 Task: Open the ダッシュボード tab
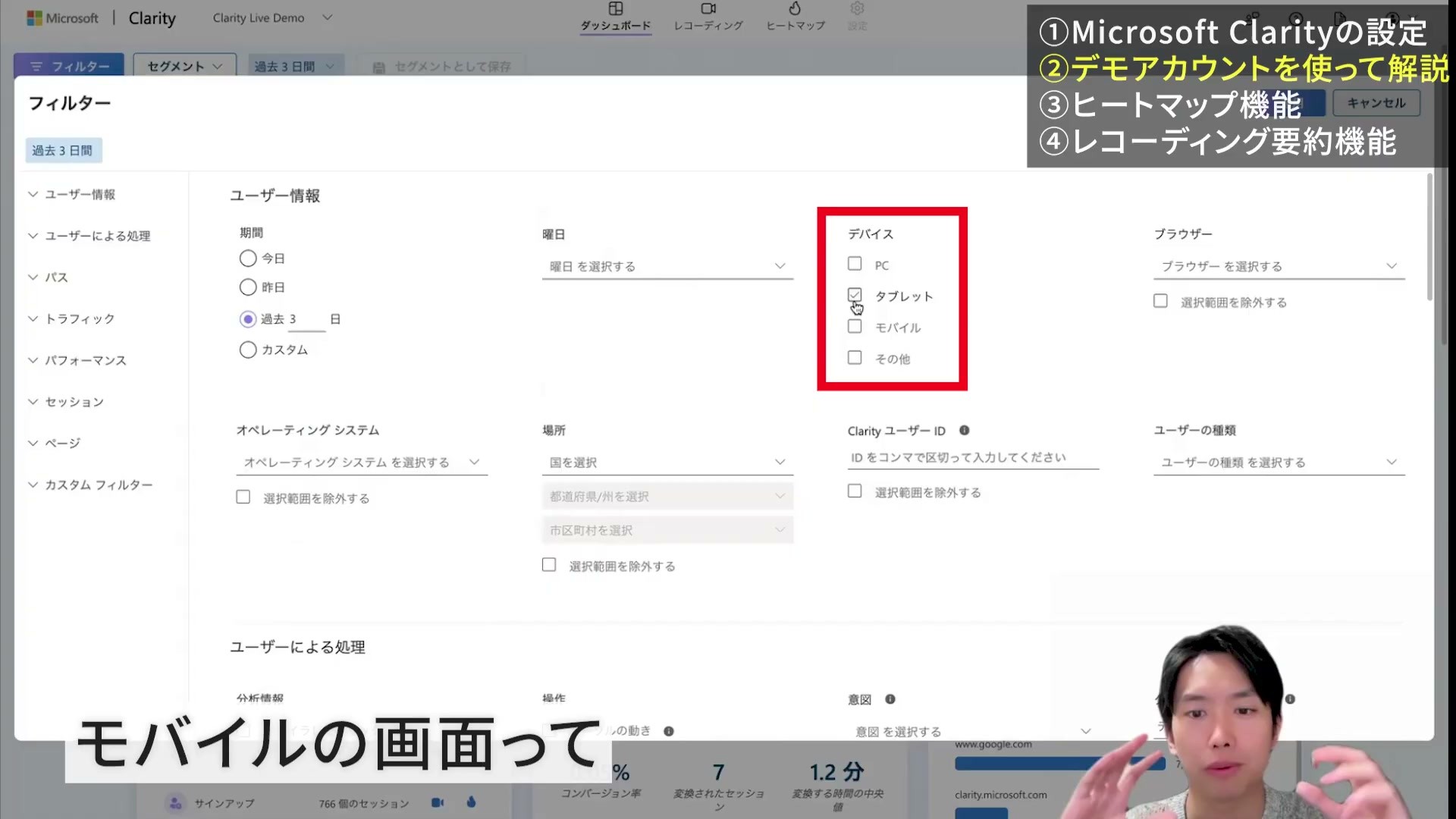pyautogui.click(x=615, y=17)
